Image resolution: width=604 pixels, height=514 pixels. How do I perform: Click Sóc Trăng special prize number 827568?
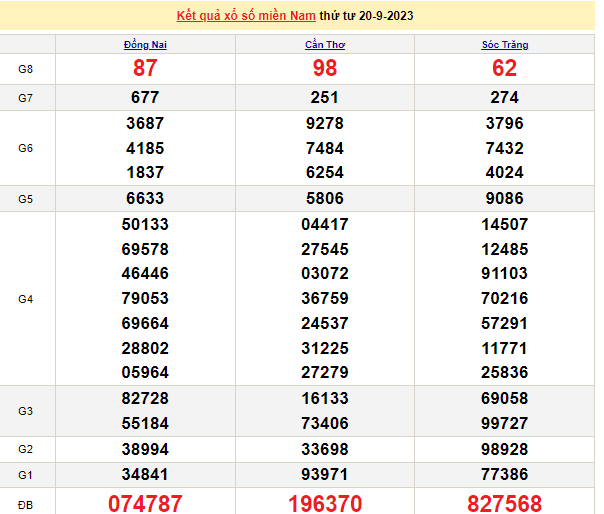click(505, 501)
